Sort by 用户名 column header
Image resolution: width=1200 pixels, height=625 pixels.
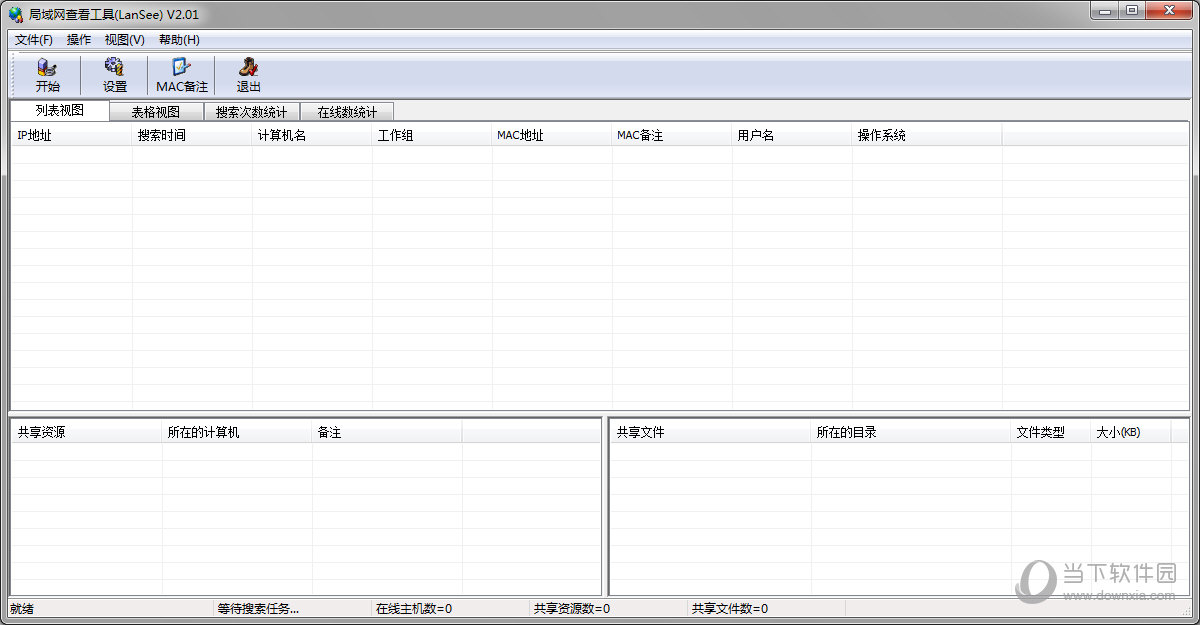(x=792, y=135)
